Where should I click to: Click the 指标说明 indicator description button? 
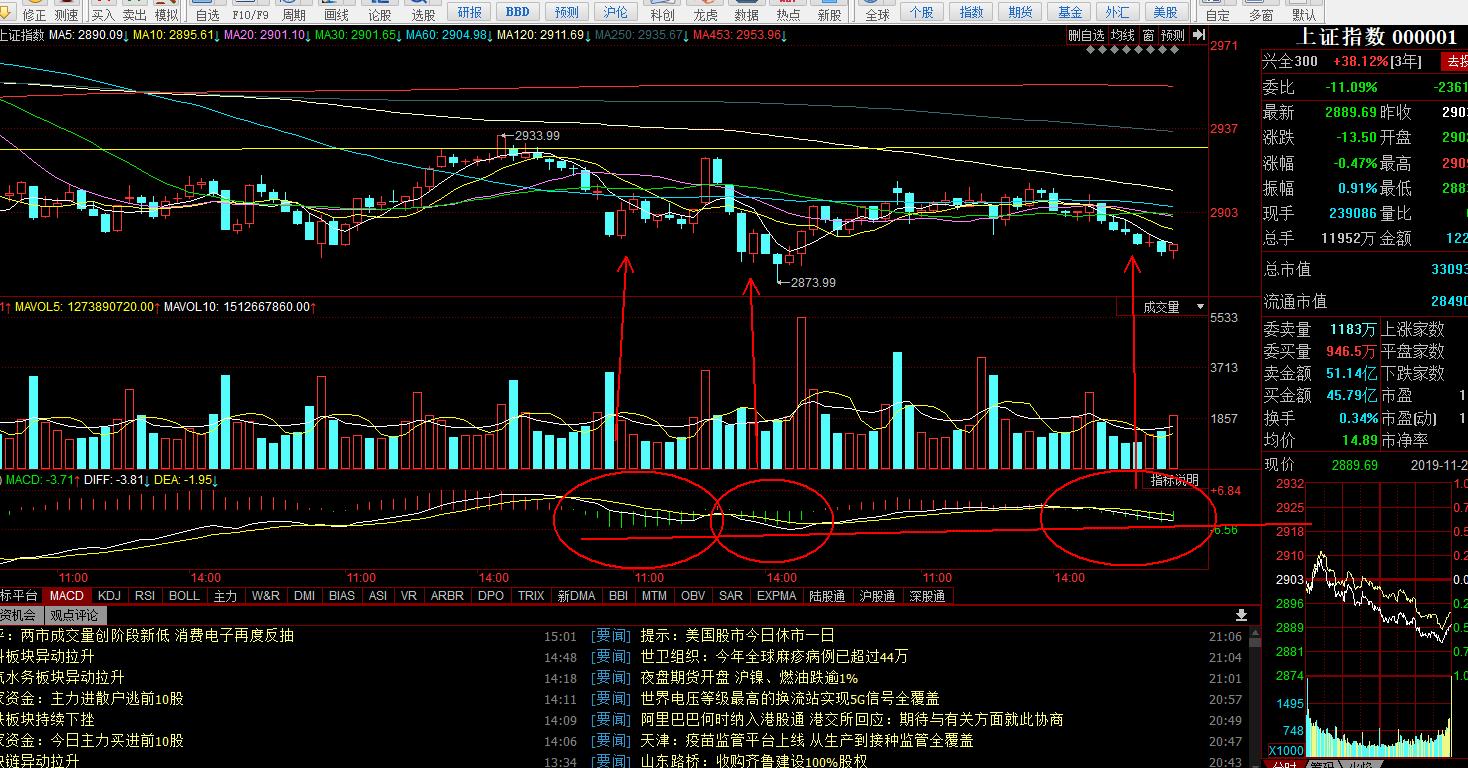[1173, 480]
